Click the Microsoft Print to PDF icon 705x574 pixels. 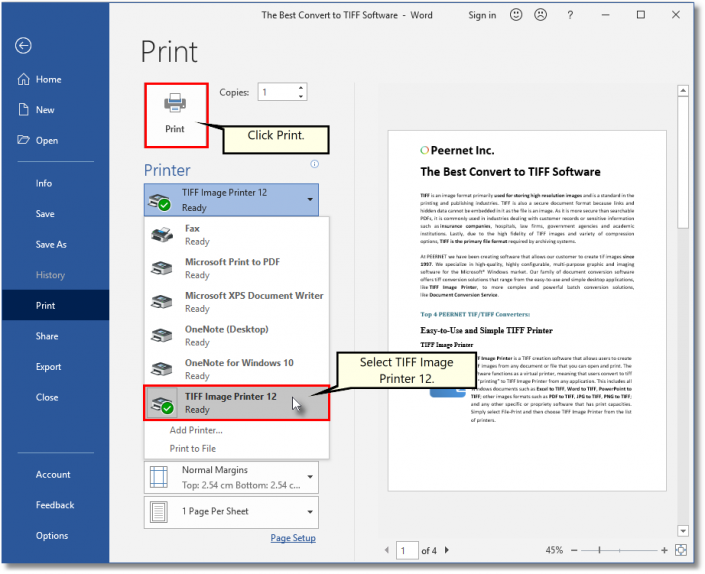[162, 268]
